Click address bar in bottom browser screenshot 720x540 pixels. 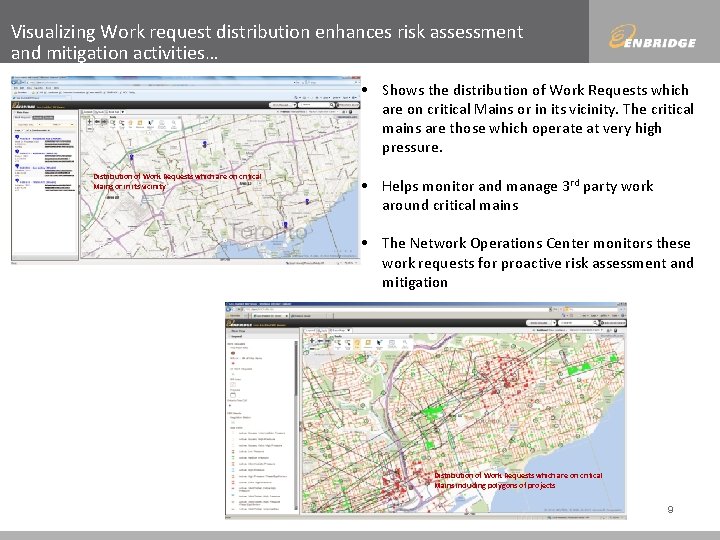[396, 309]
